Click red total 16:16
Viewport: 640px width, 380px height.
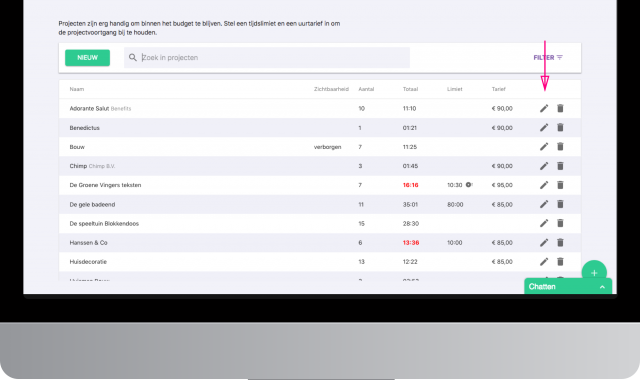pos(411,185)
